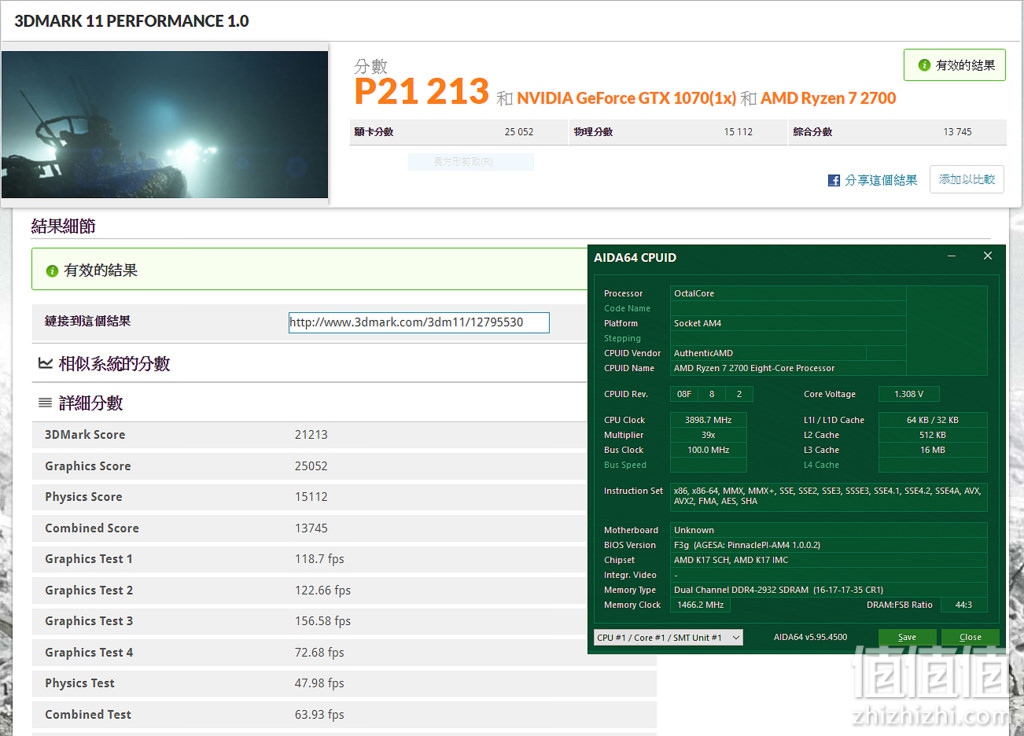Click the BIOS Version field F3g

click(828, 545)
